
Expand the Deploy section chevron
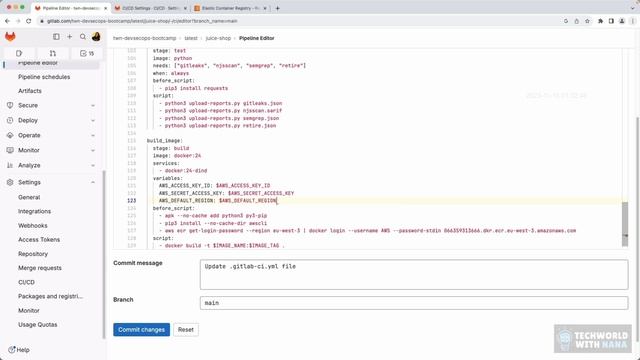pos(93,120)
